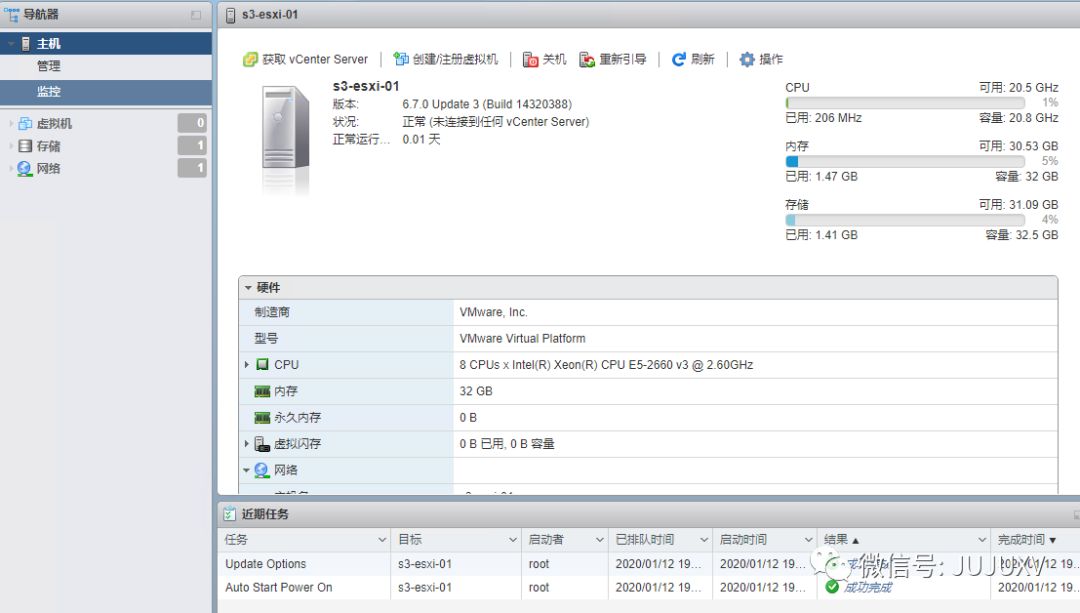Click the virtual machines count badge 0
1080x613 pixels.
point(192,123)
